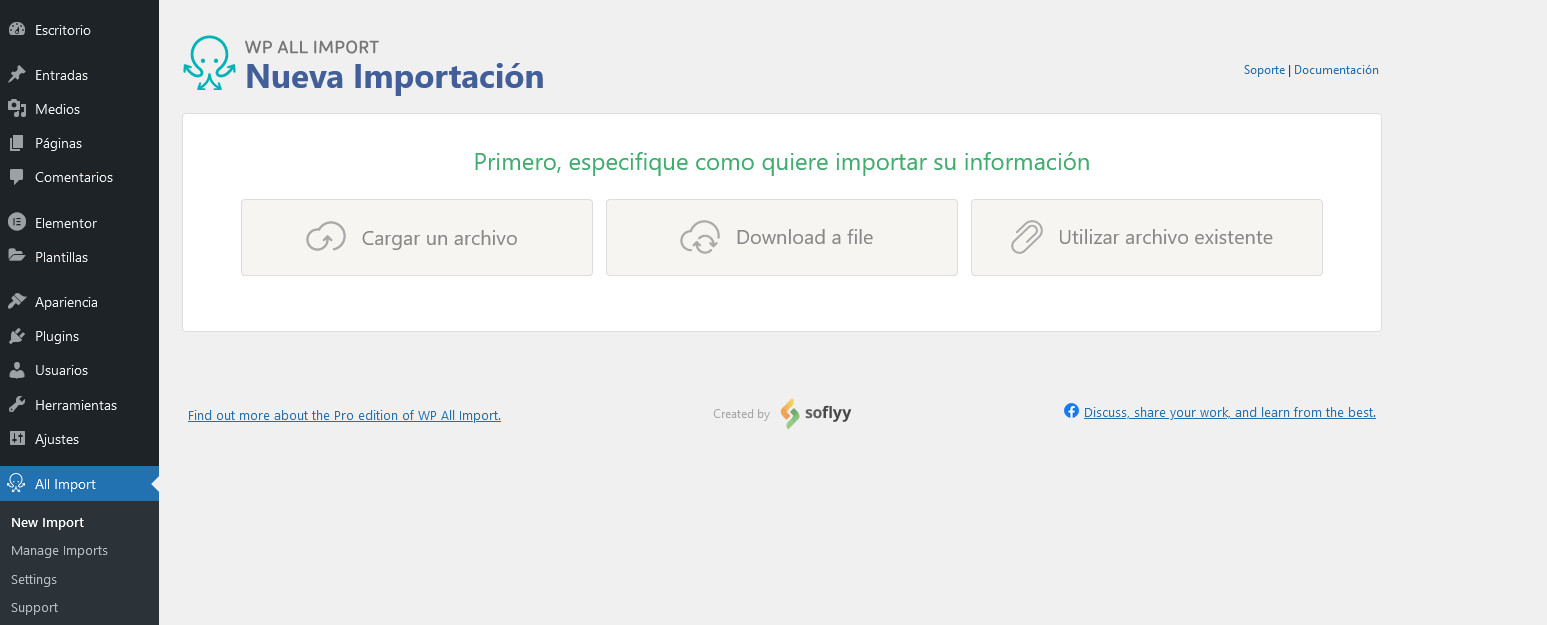Open the Soporte link
This screenshot has height=625, width=1547.
pyautogui.click(x=1264, y=70)
